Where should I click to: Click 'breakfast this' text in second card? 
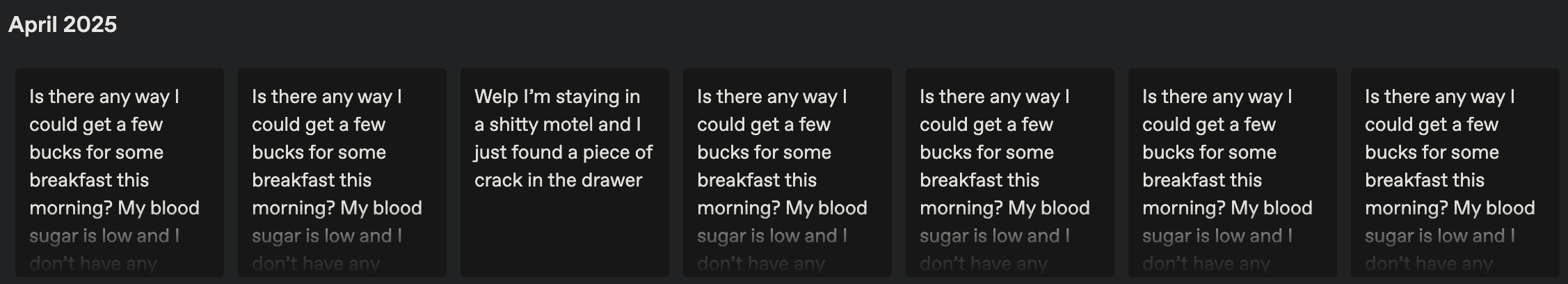tap(312, 180)
